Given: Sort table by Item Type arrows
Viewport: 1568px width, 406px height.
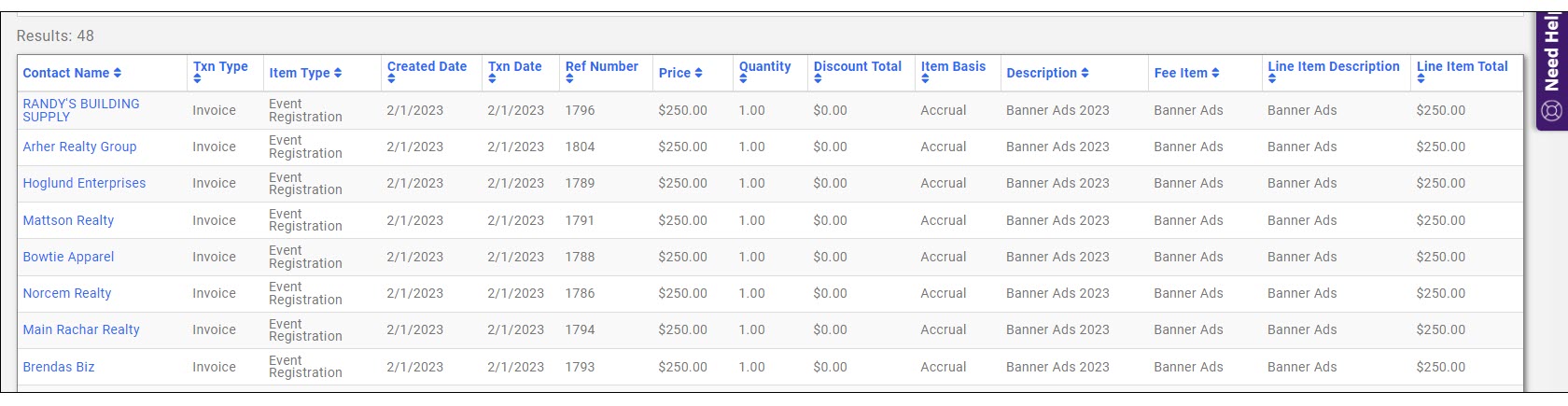Looking at the screenshot, I should (338, 74).
